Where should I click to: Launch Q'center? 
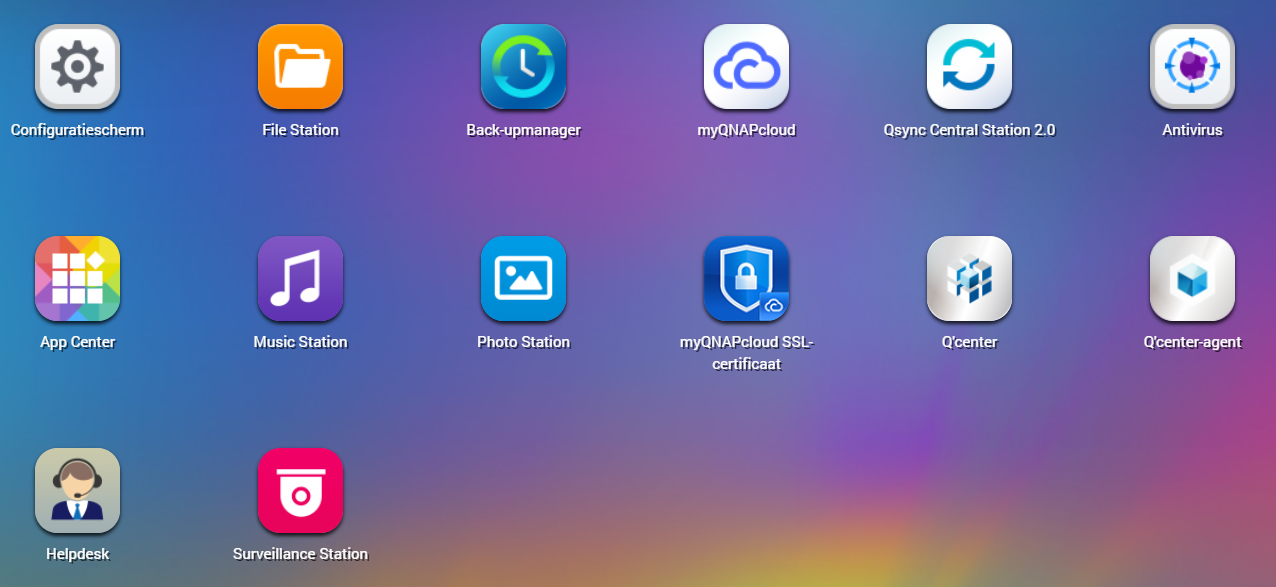click(x=969, y=279)
